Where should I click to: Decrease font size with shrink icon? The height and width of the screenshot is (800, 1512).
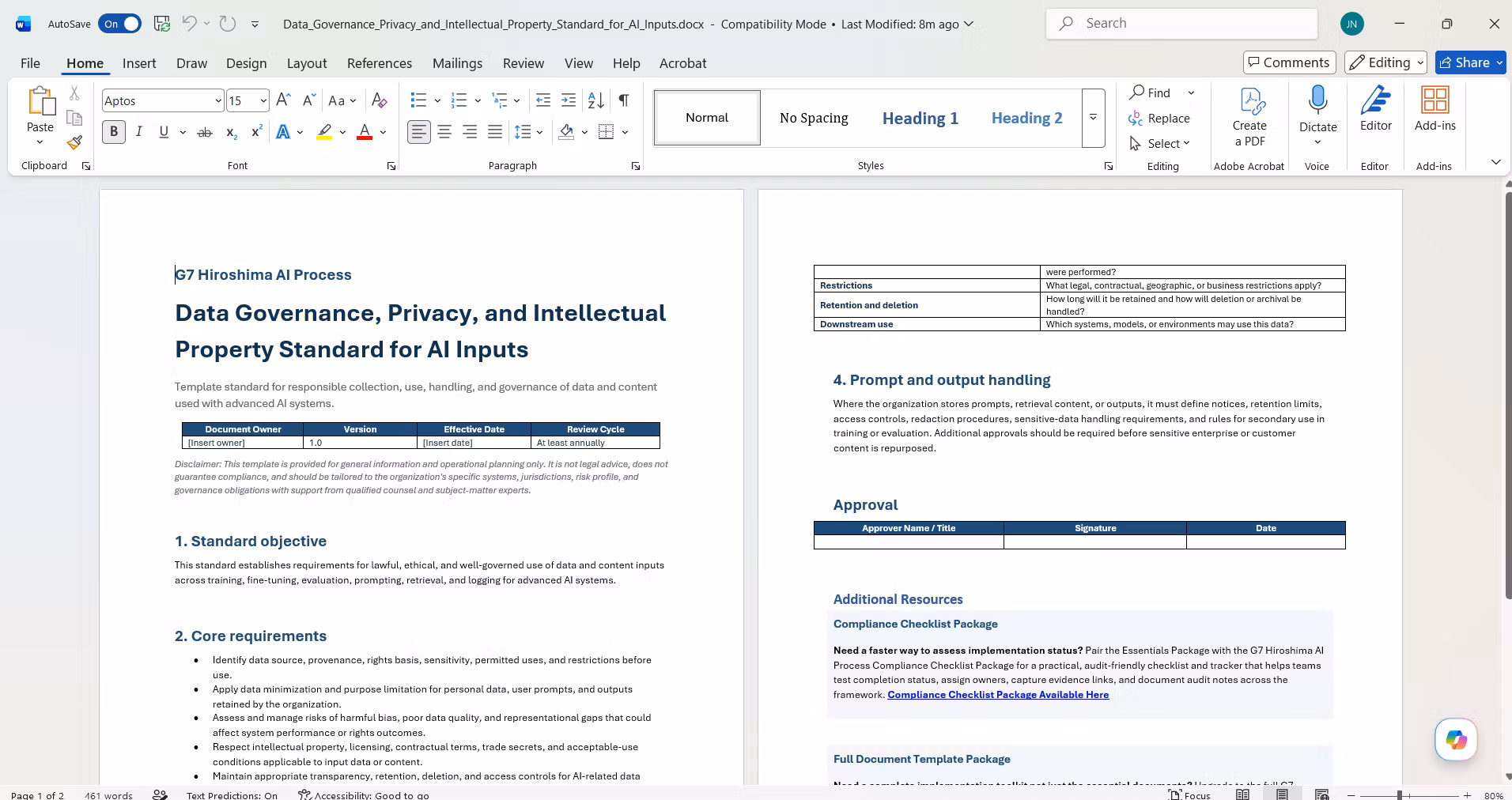point(309,100)
